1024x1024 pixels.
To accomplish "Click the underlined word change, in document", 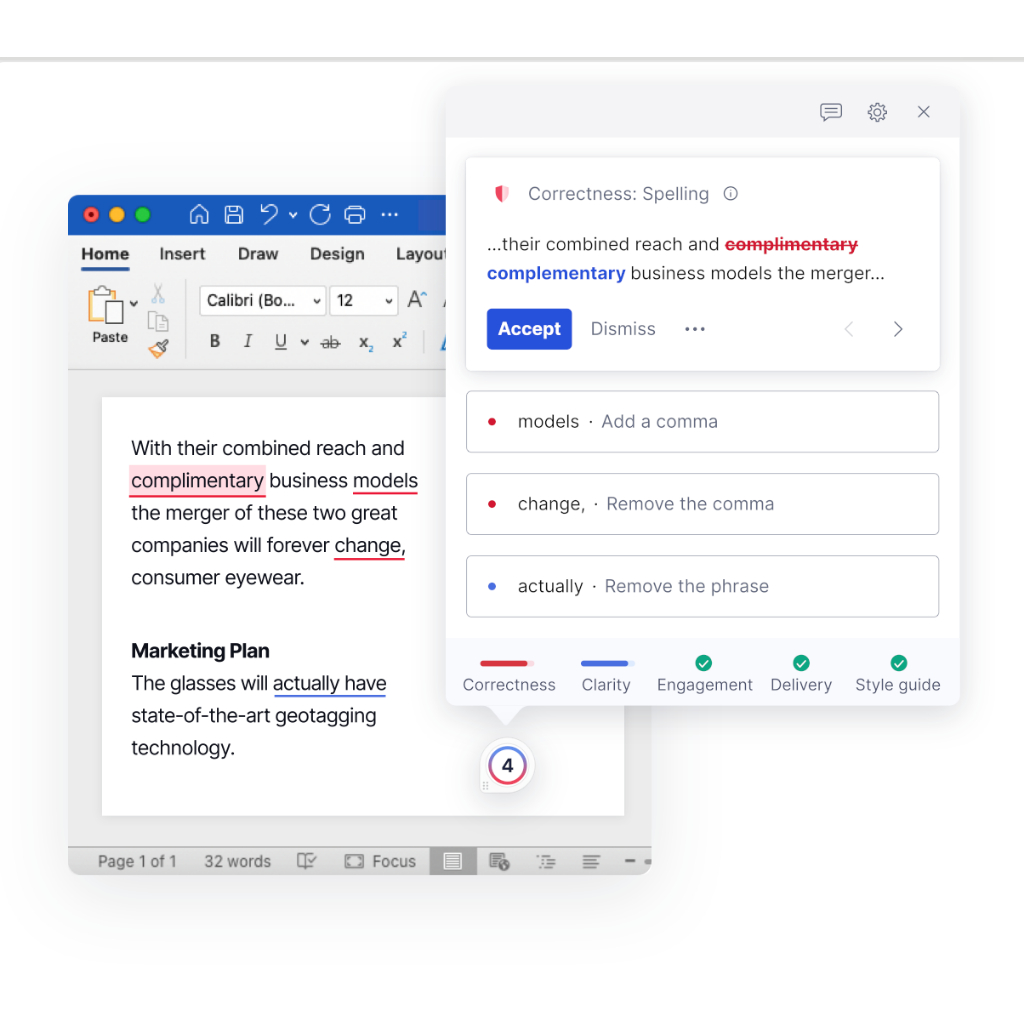I will [x=370, y=545].
